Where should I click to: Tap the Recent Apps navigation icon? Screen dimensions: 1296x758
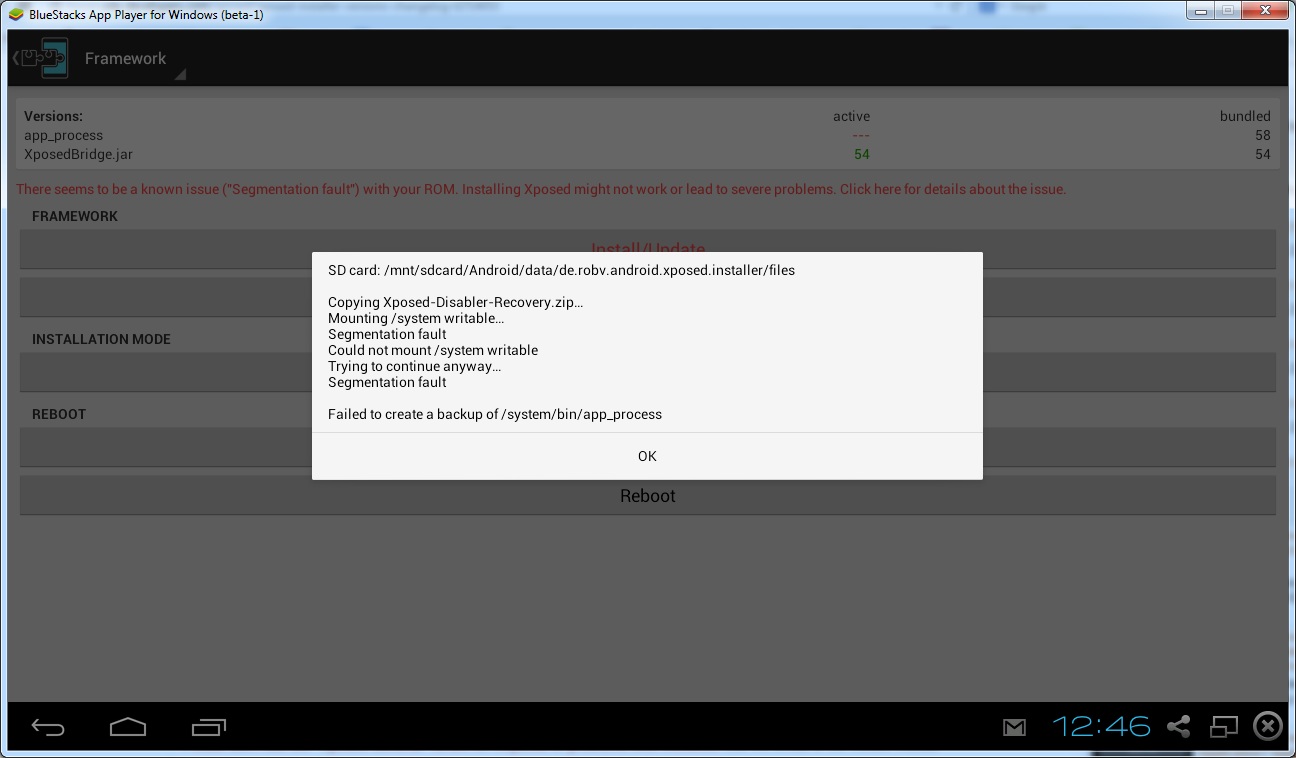click(x=208, y=727)
